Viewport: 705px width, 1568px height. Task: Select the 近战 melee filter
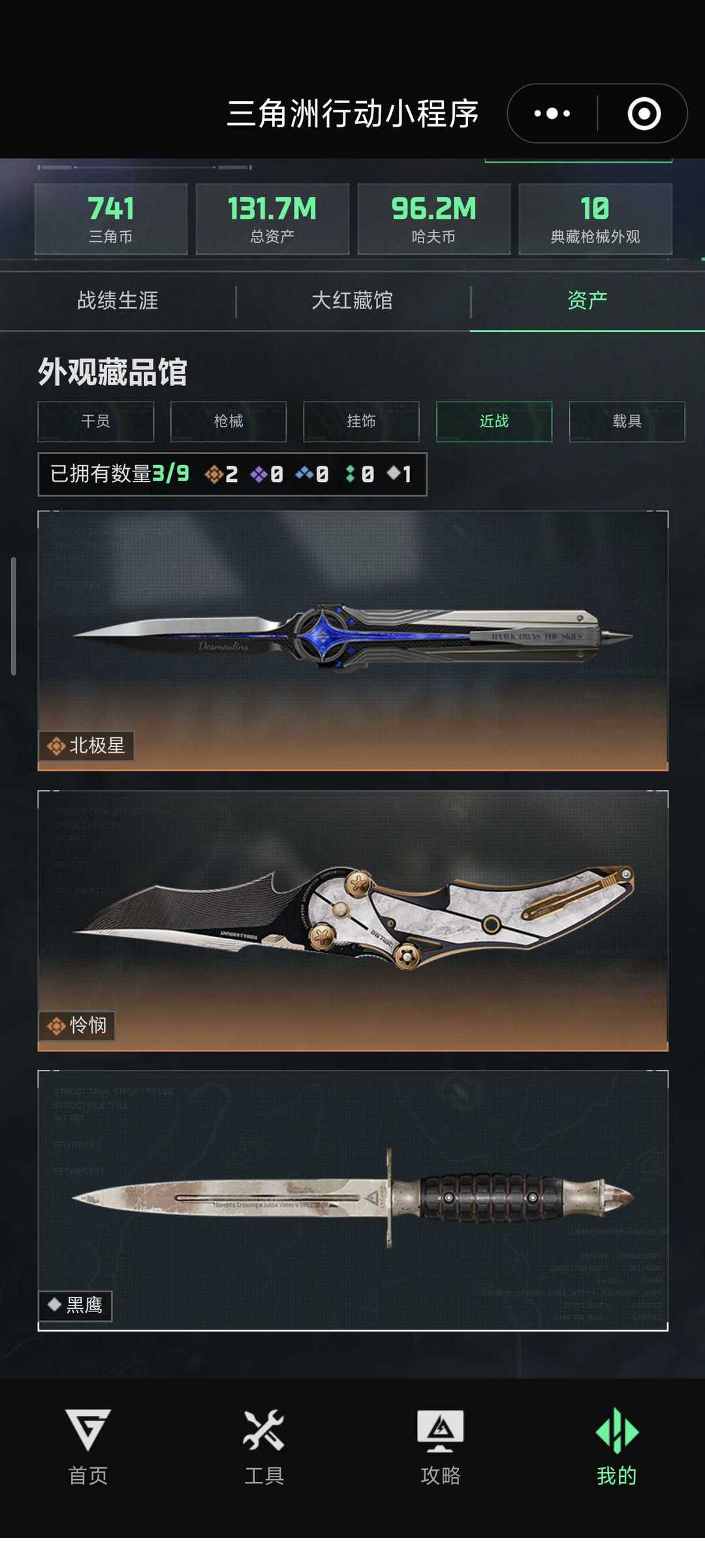(494, 422)
